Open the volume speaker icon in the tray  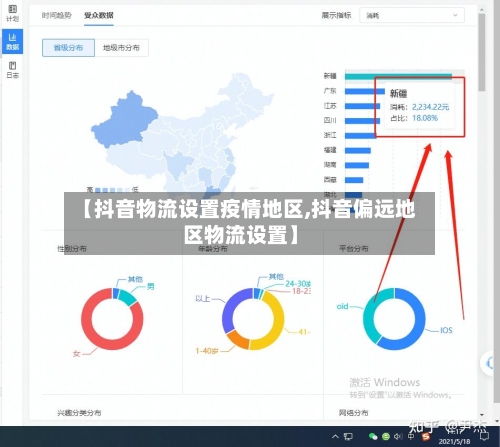coord(398,436)
